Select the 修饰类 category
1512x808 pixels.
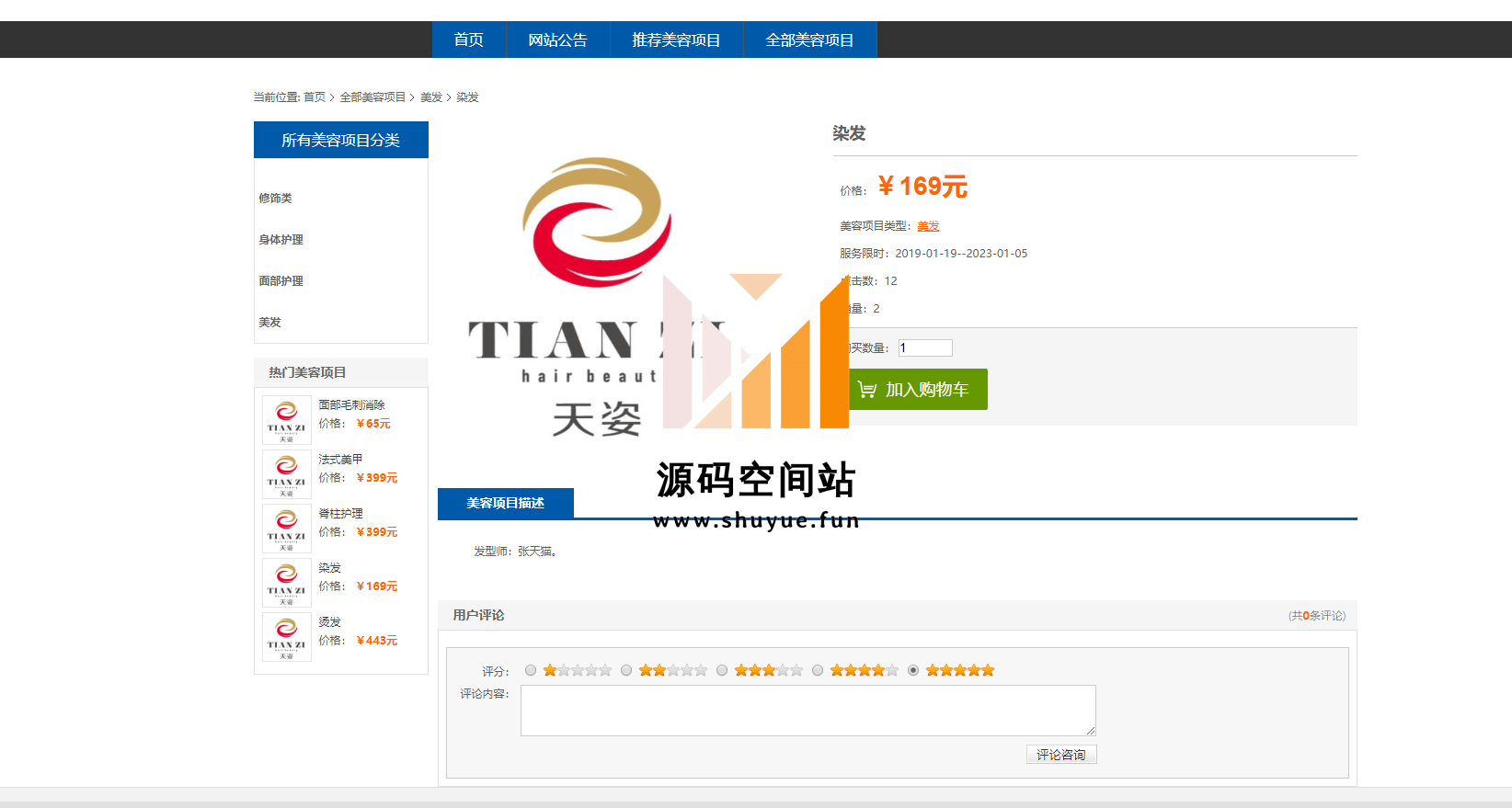[x=275, y=199]
